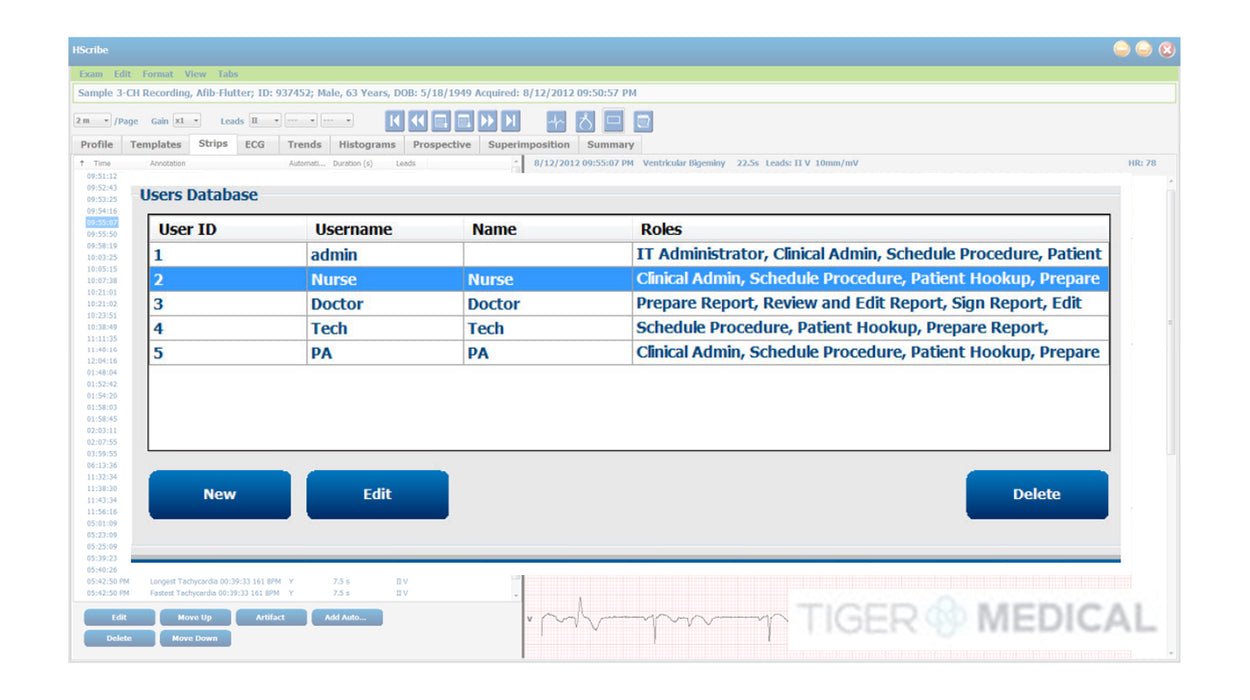This screenshot has height=700, width=1250.
Task: Click the context window icon at toolbar end
Action: (x=642, y=120)
